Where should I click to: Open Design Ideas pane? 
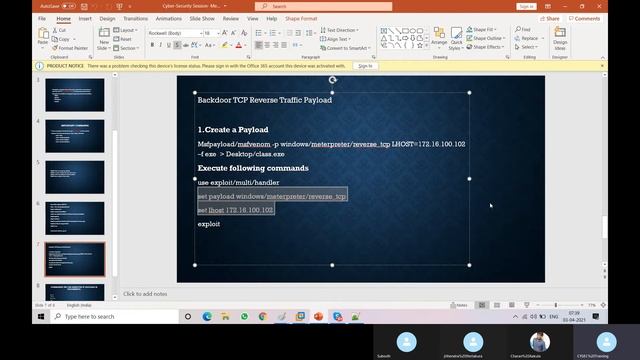pyautogui.click(x=560, y=38)
